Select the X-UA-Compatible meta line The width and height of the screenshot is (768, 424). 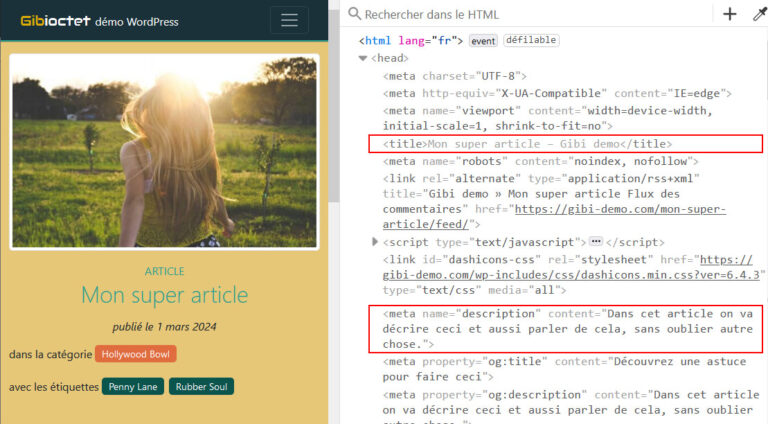tap(557, 93)
